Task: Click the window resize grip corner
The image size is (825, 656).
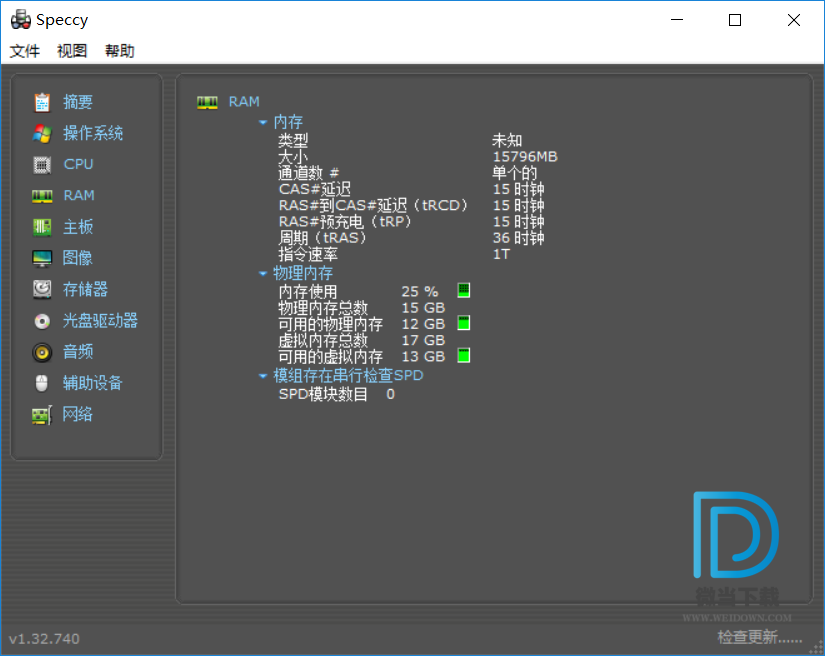Action: 816,648
